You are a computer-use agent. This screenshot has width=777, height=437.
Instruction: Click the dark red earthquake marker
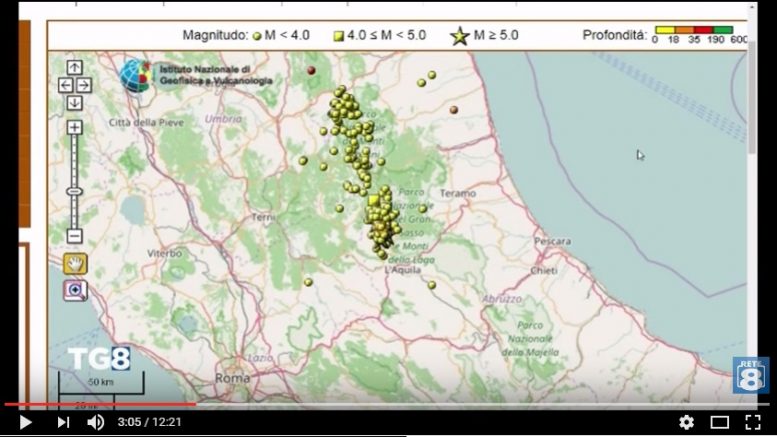(312, 70)
